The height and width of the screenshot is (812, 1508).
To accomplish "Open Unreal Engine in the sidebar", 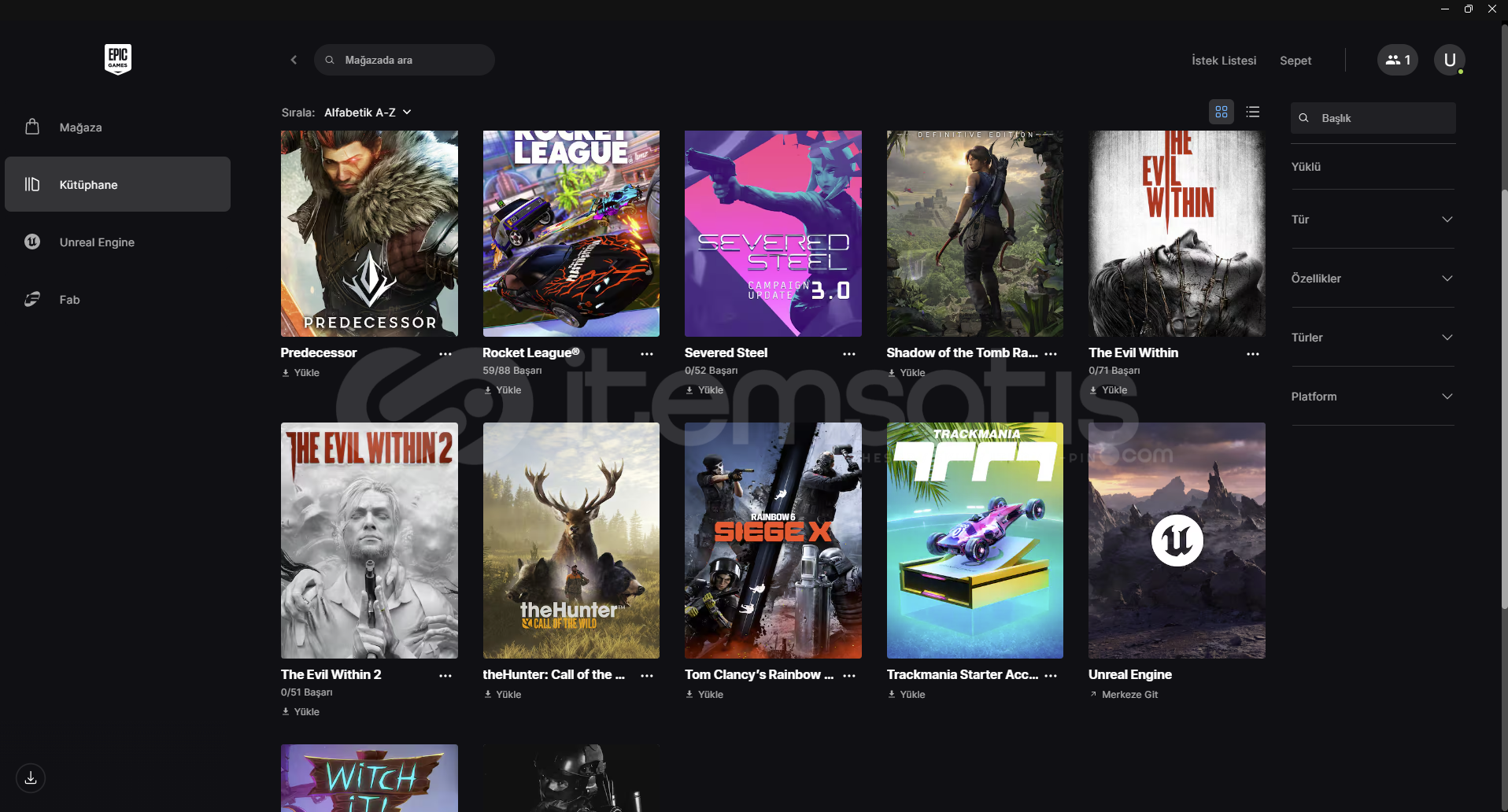I will (118, 242).
